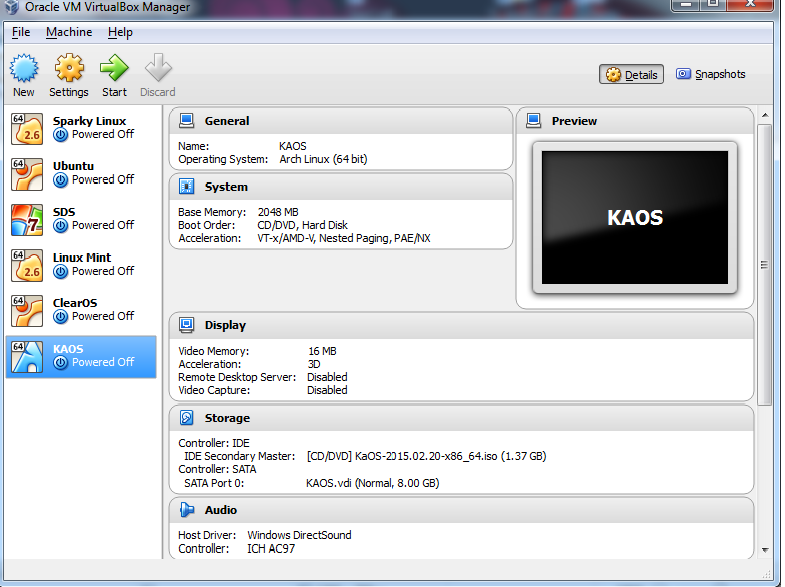
Task: Select the ClearOS VM icon
Action: coord(27,311)
